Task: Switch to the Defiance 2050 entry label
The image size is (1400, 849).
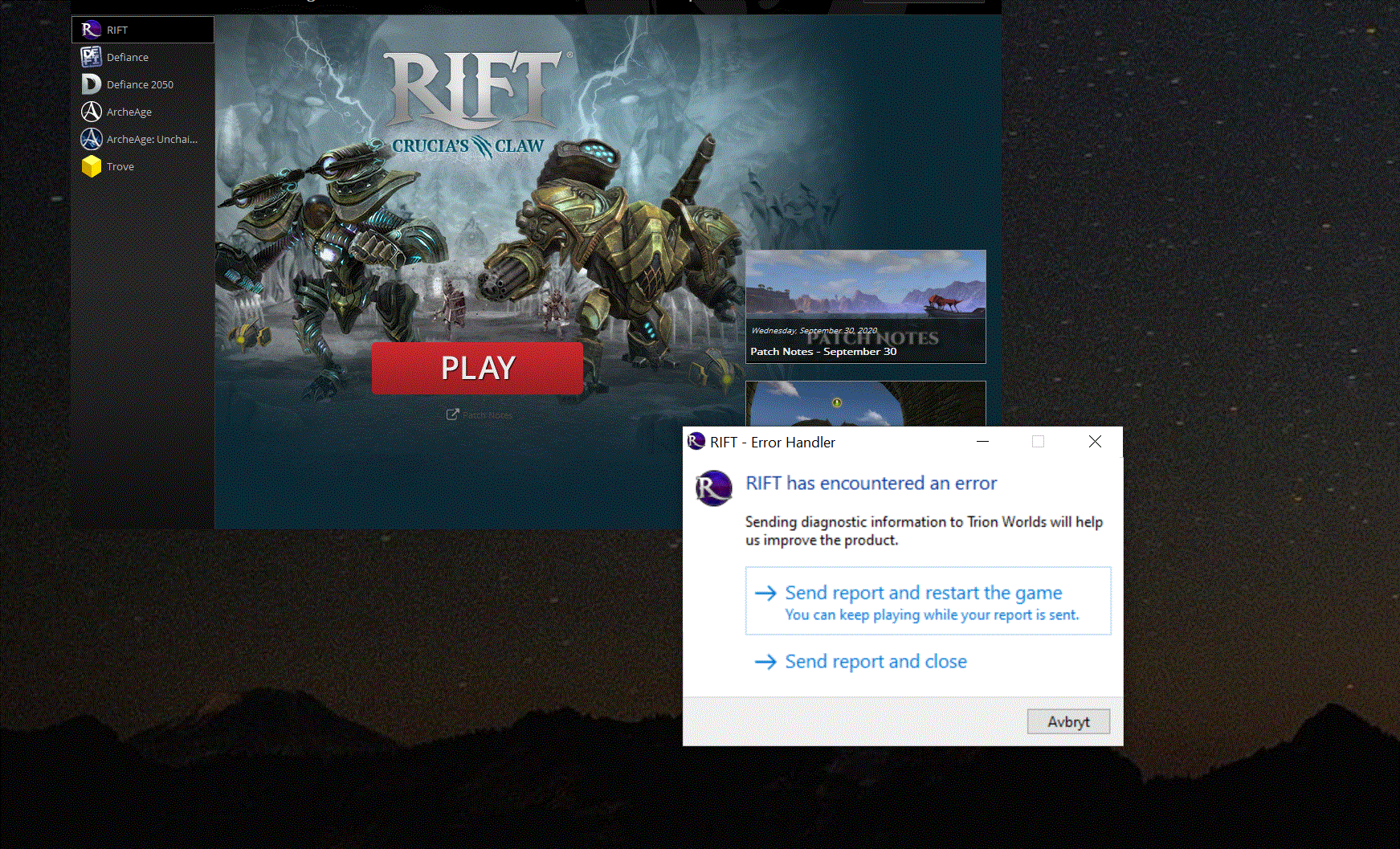Action: pyautogui.click(x=140, y=84)
